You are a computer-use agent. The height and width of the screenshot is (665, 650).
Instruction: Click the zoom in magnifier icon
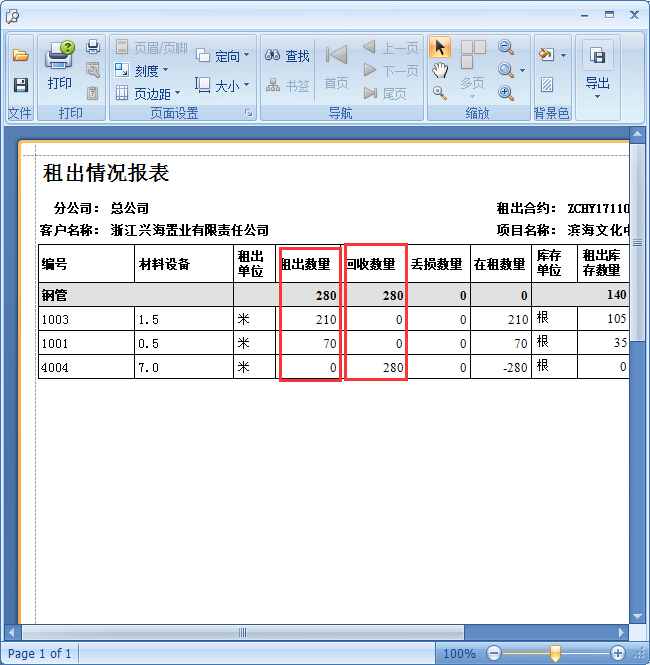(506, 93)
